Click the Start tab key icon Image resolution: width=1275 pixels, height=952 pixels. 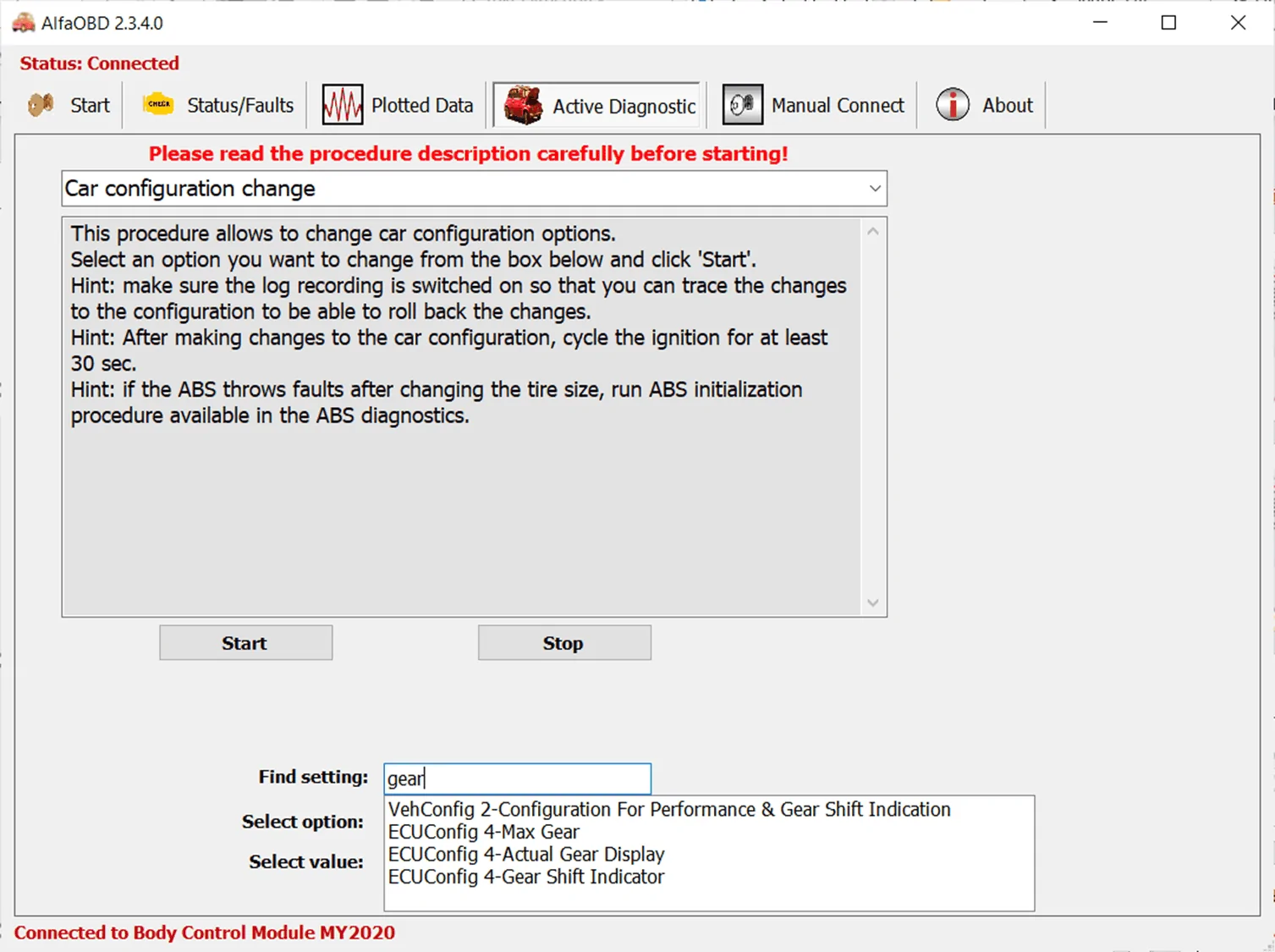click(x=41, y=105)
